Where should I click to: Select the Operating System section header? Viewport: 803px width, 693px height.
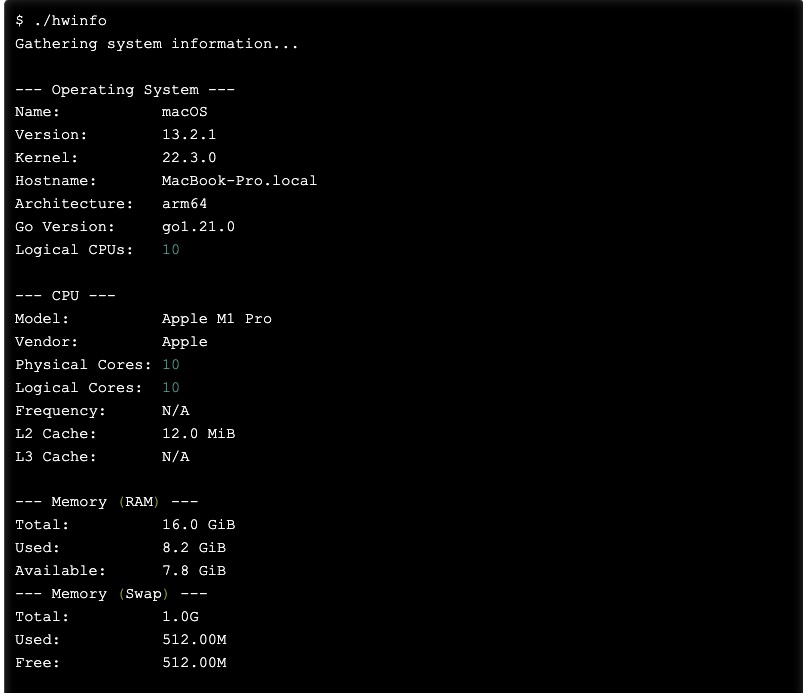pyautogui.click(x=124, y=89)
